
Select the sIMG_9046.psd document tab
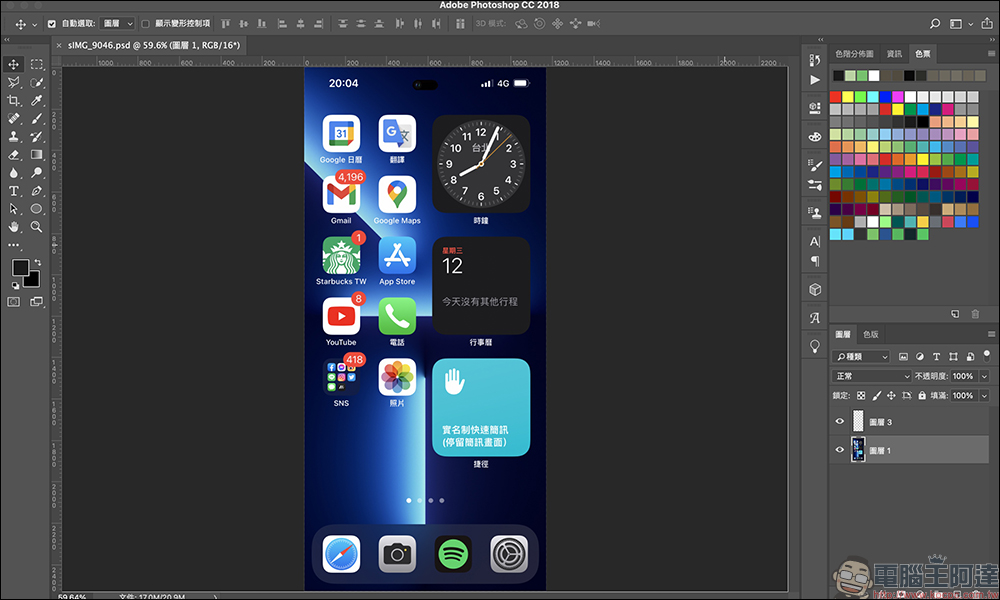[154, 45]
